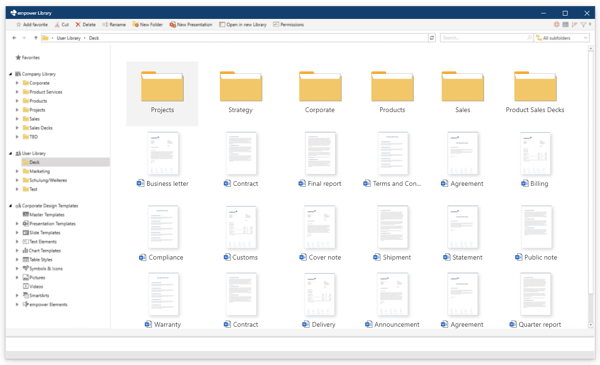Open Pictures in the sidebar

(34, 277)
